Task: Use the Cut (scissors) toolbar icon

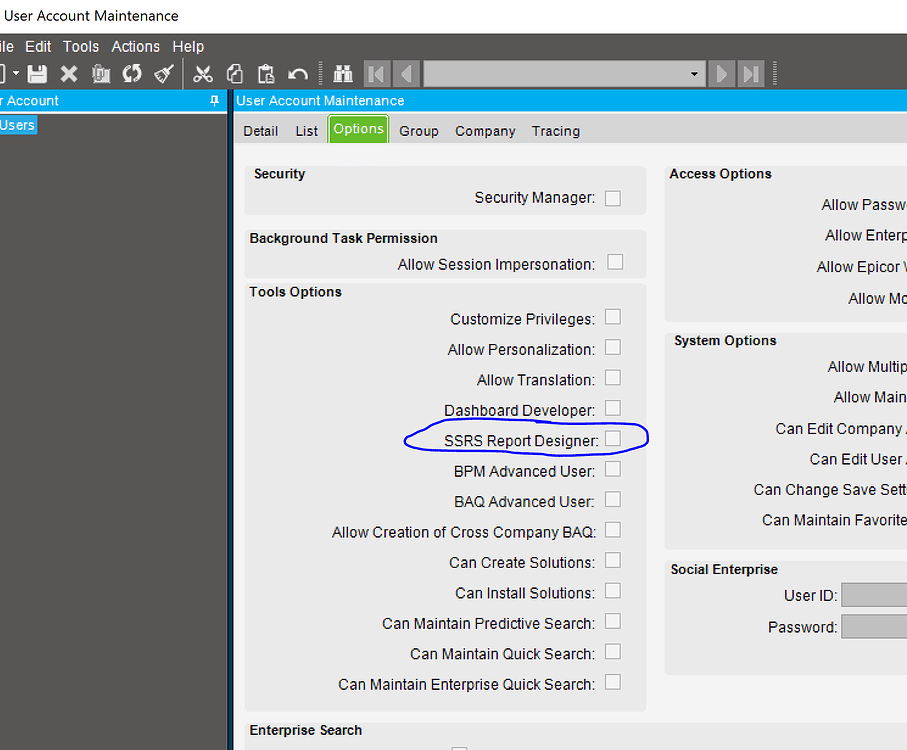Action: (203, 73)
